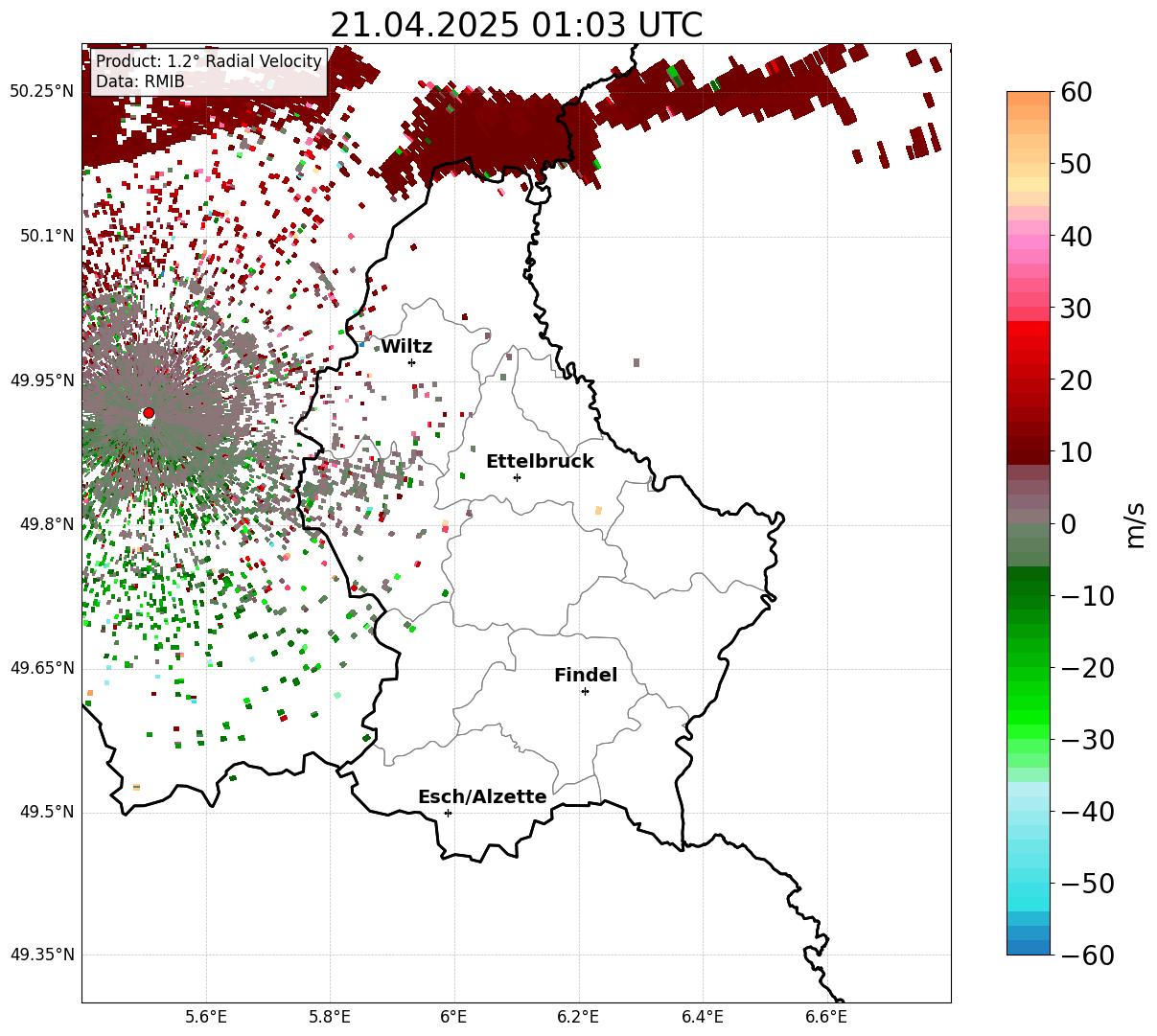
Task: Click the 5.8°E longitude tick label
Action: point(330,1017)
